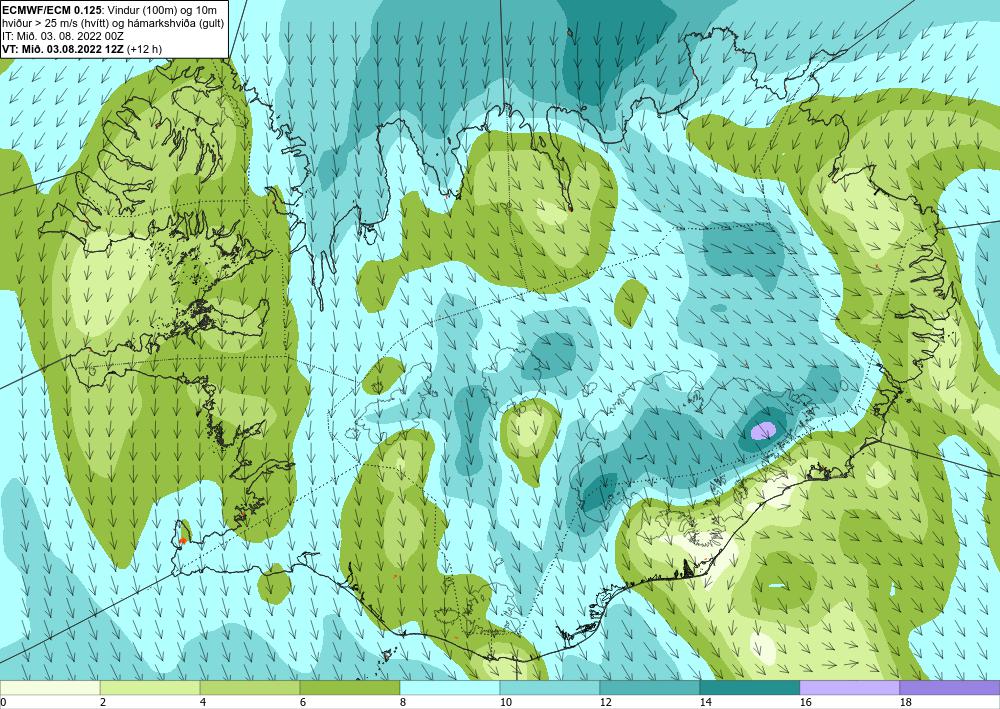Click the legend label '2'
This screenshot has height=709, width=1000.
point(103,703)
